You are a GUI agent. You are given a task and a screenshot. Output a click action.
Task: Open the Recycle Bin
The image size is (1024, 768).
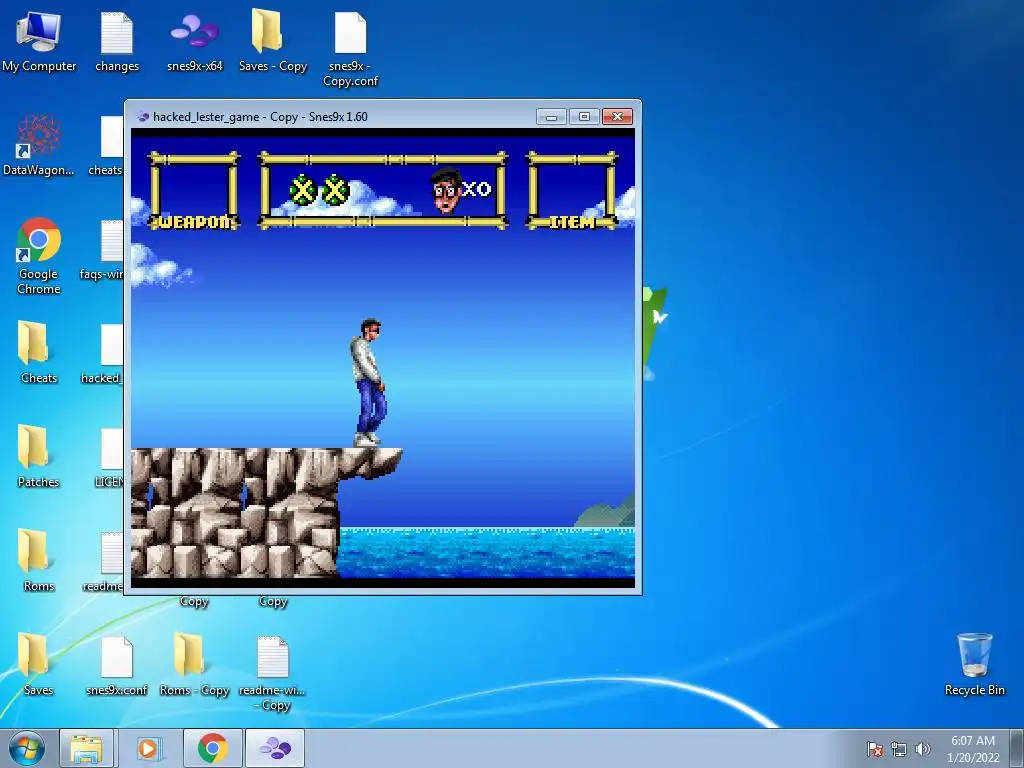pos(974,665)
